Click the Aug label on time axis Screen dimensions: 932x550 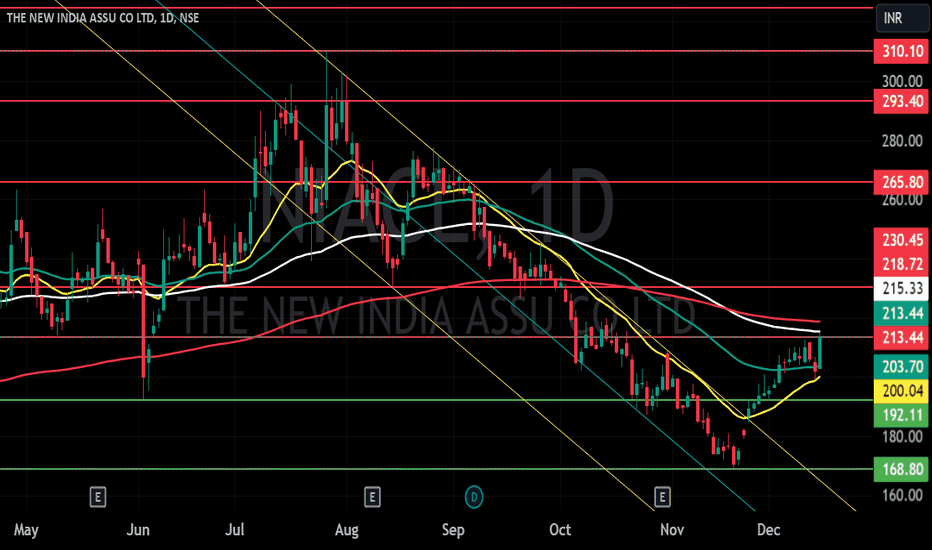coord(347,530)
